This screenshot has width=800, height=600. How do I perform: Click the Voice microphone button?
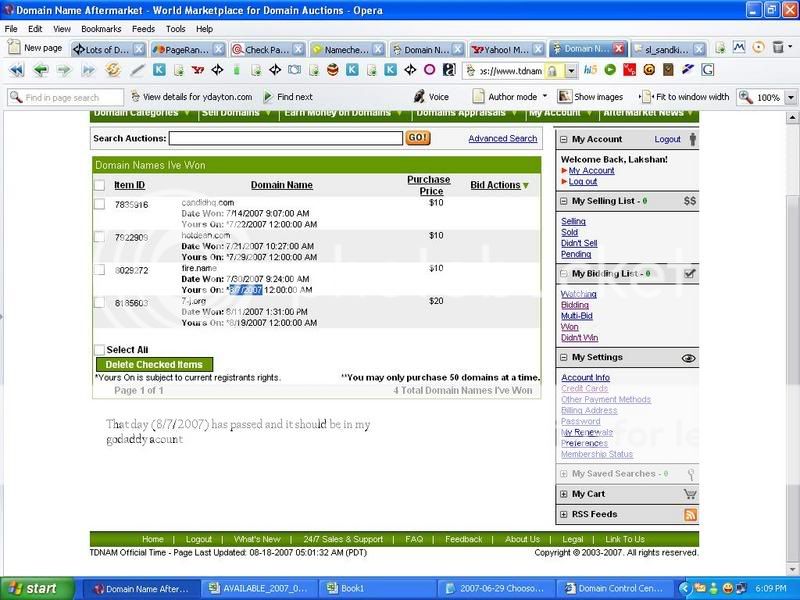[x=431, y=96]
